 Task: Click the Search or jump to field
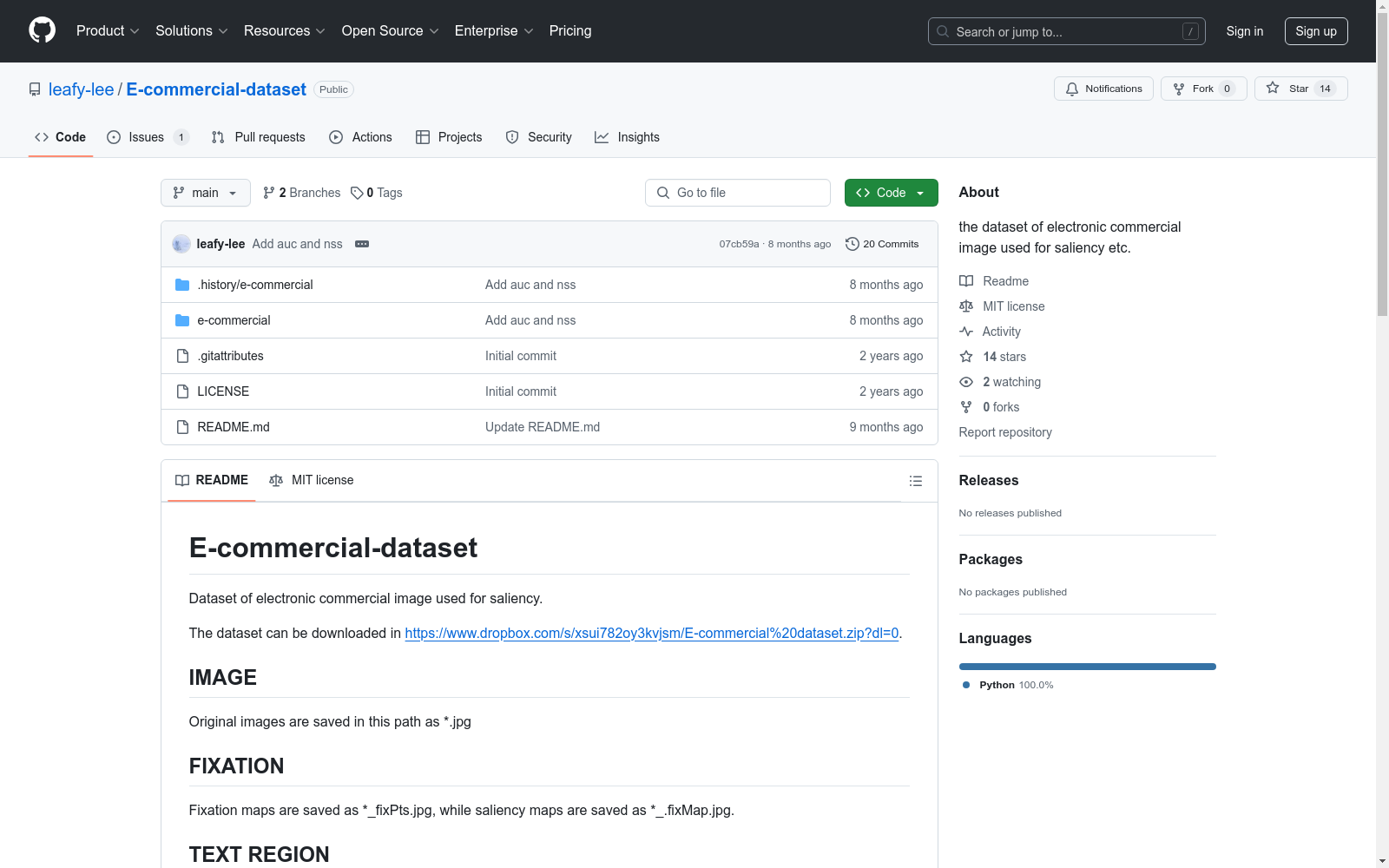pyautogui.click(x=1067, y=31)
